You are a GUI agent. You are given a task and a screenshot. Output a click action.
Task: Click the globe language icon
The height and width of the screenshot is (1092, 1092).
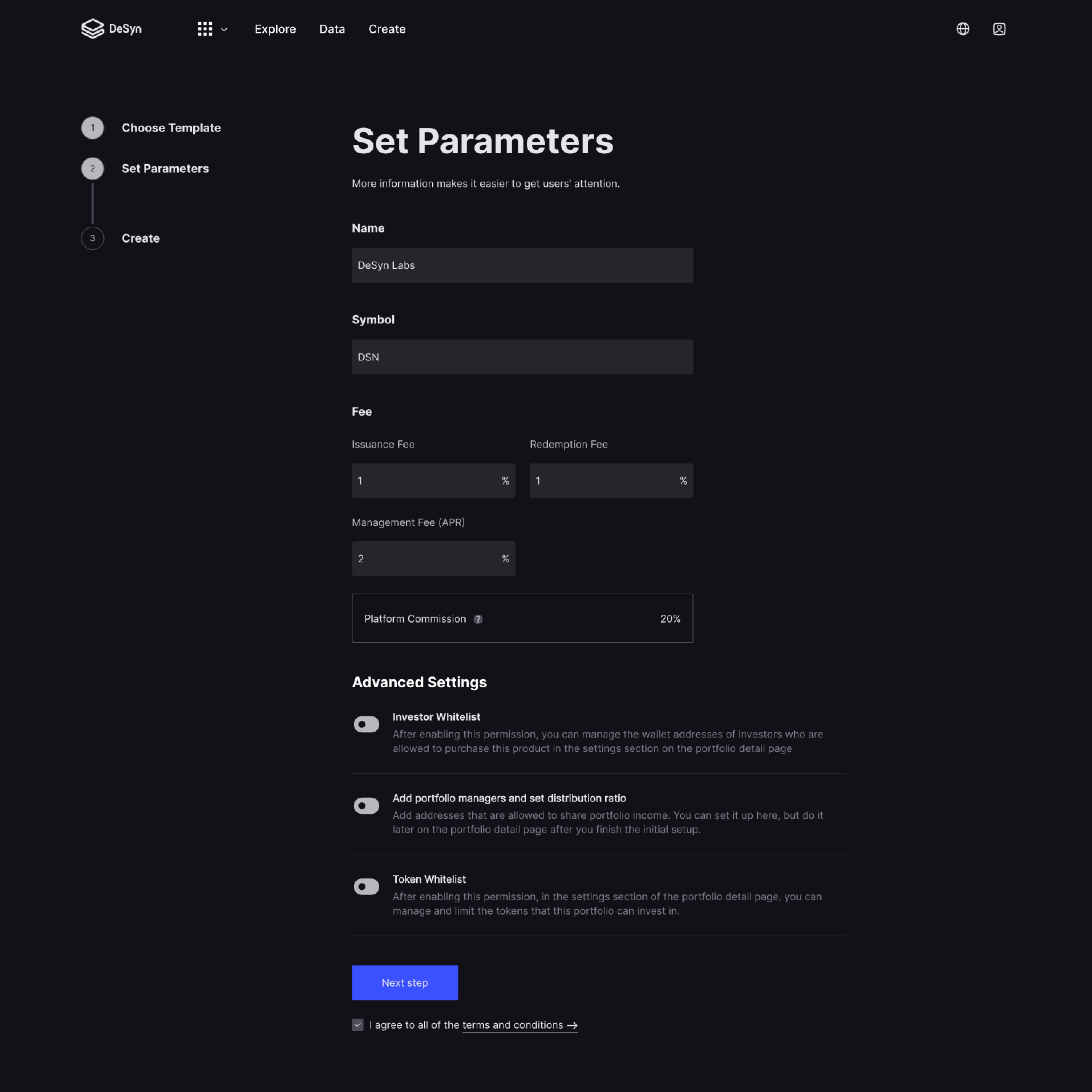pyautogui.click(x=963, y=28)
